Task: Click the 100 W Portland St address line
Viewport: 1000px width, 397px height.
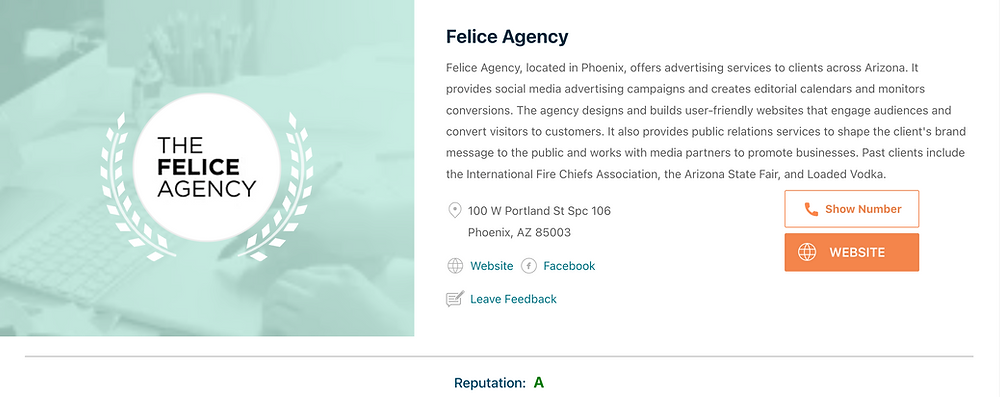Action: pos(539,211)
